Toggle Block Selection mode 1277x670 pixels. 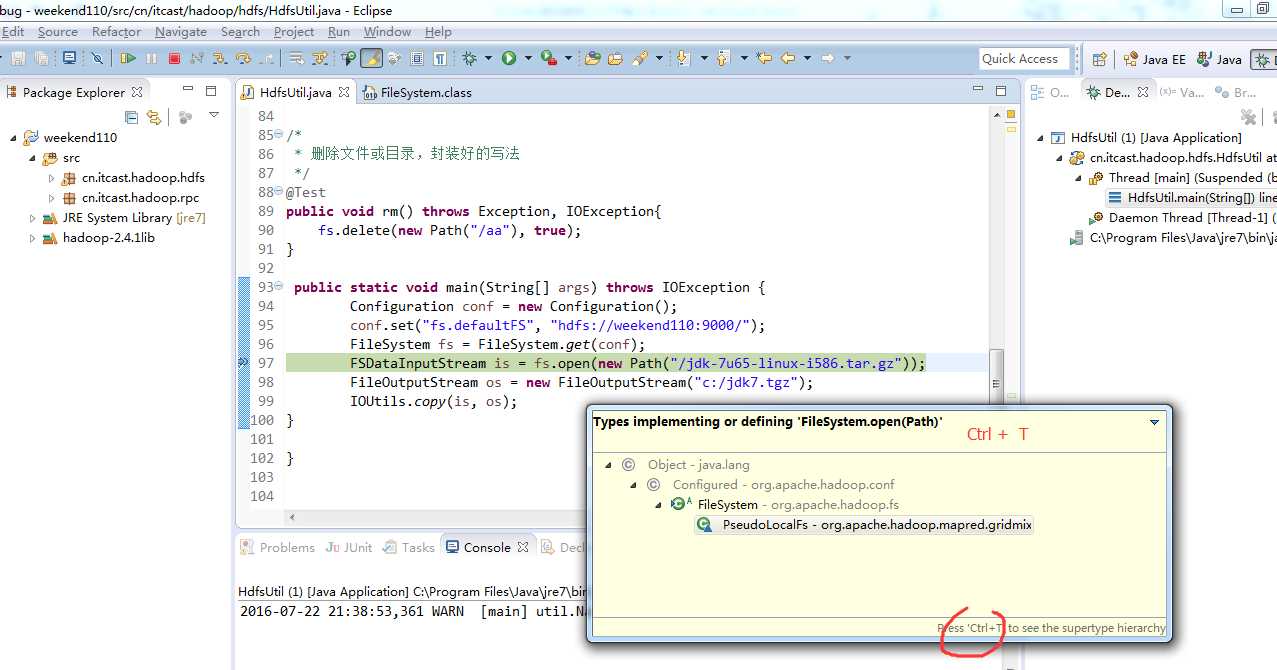pos(416,58)
